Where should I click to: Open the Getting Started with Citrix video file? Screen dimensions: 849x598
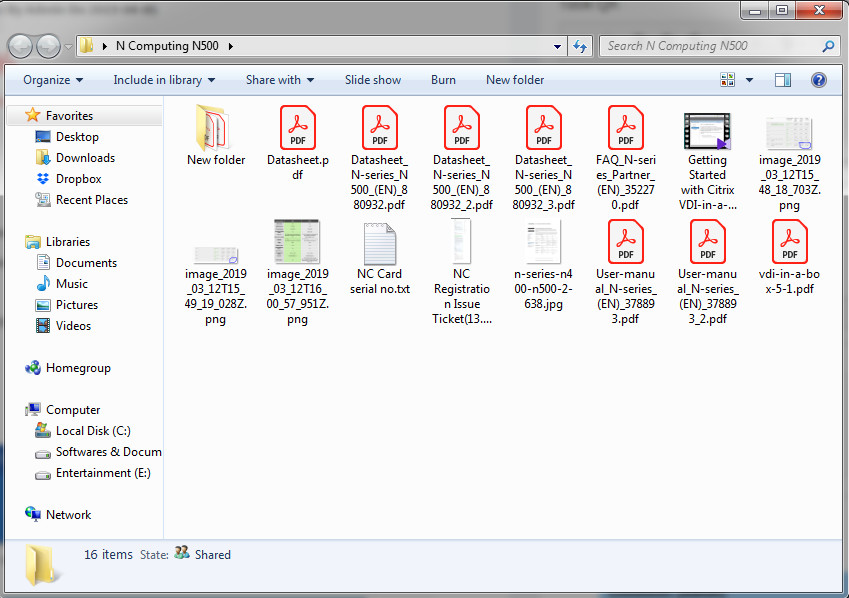click(x=707, y=131)
